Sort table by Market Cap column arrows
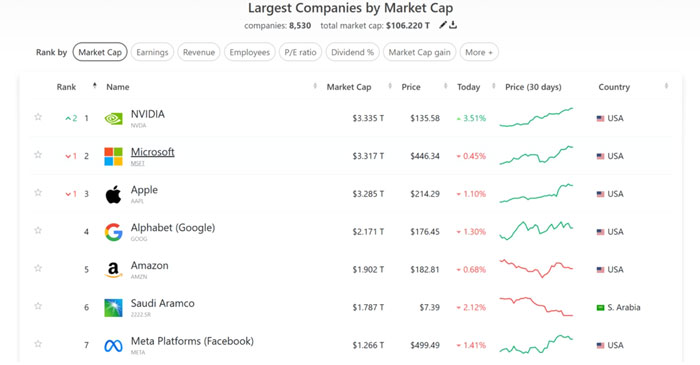 390,86
